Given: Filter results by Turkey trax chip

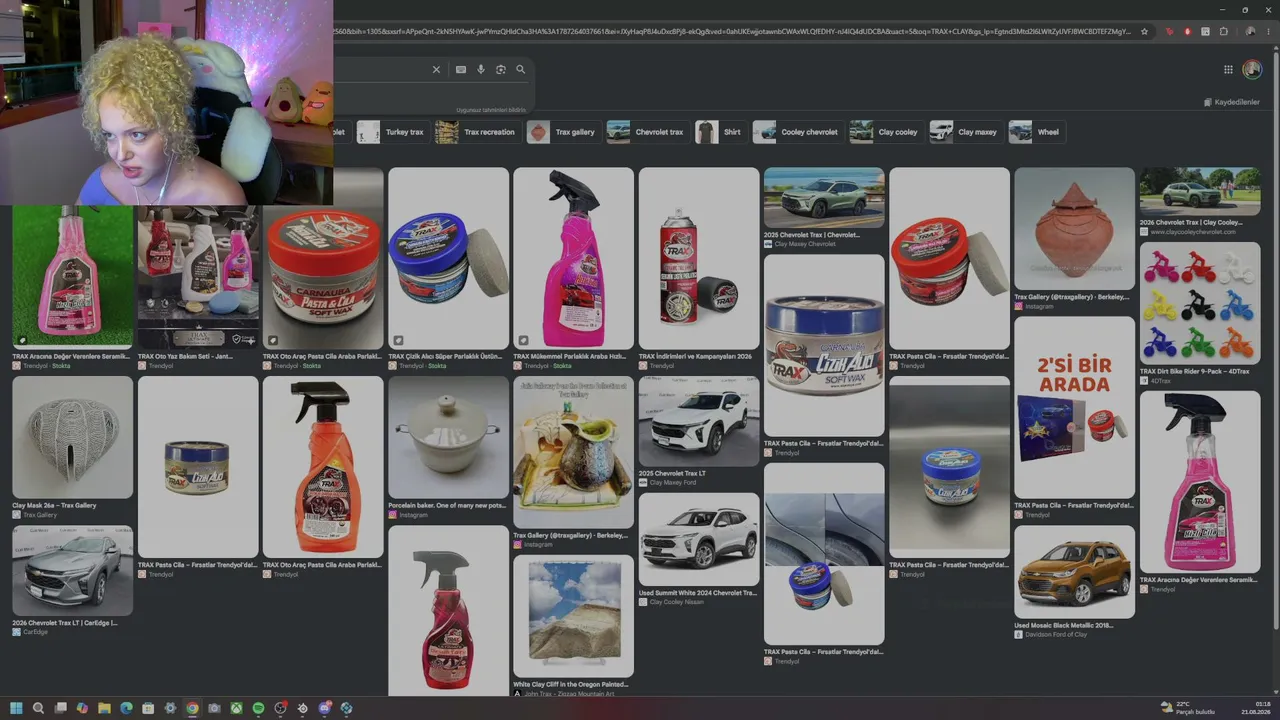Looking at the screenshot, I should pyautogui.click(x=393, y=132).
